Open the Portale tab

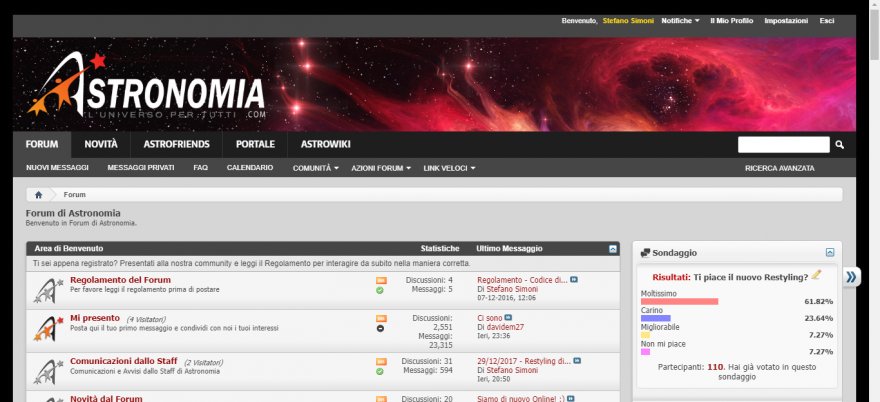click(x=255, y=145)
